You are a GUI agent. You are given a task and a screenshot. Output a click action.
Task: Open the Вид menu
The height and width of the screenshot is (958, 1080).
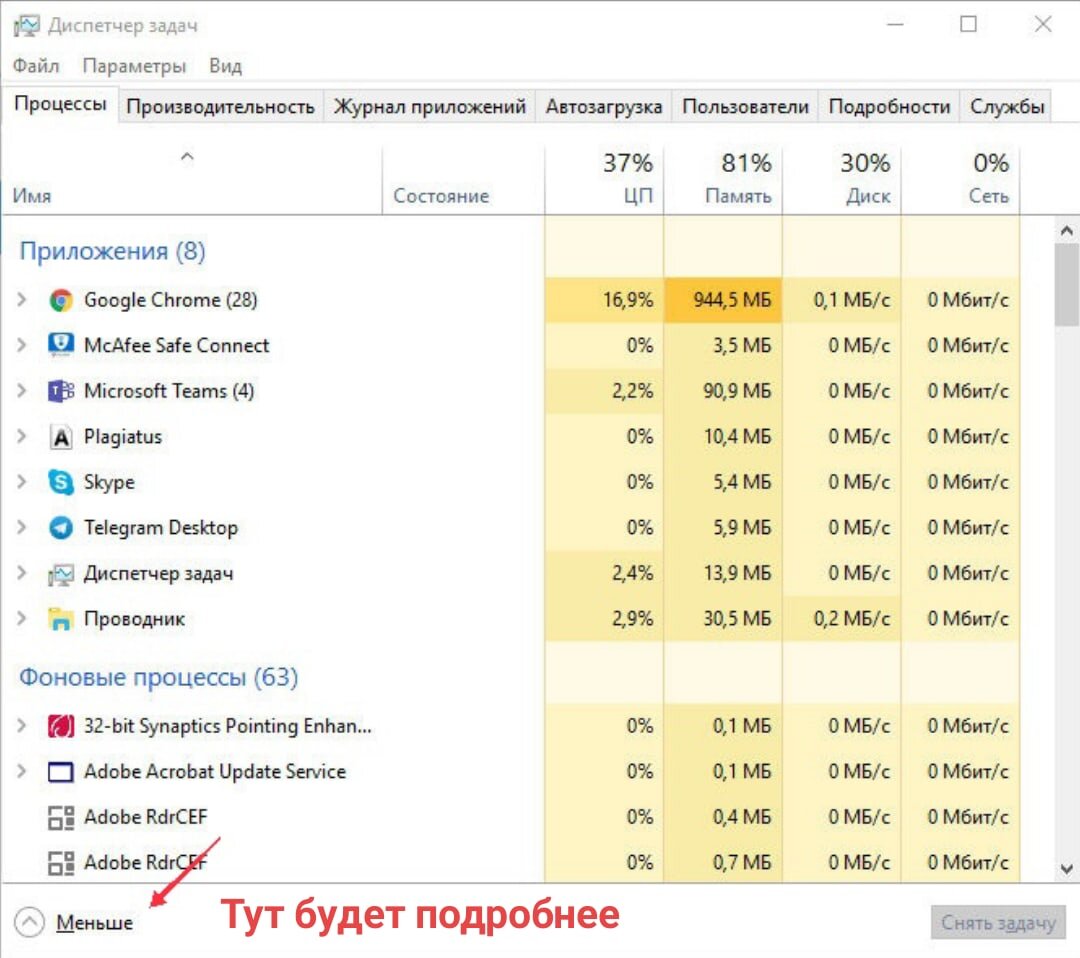pos(225,66)
